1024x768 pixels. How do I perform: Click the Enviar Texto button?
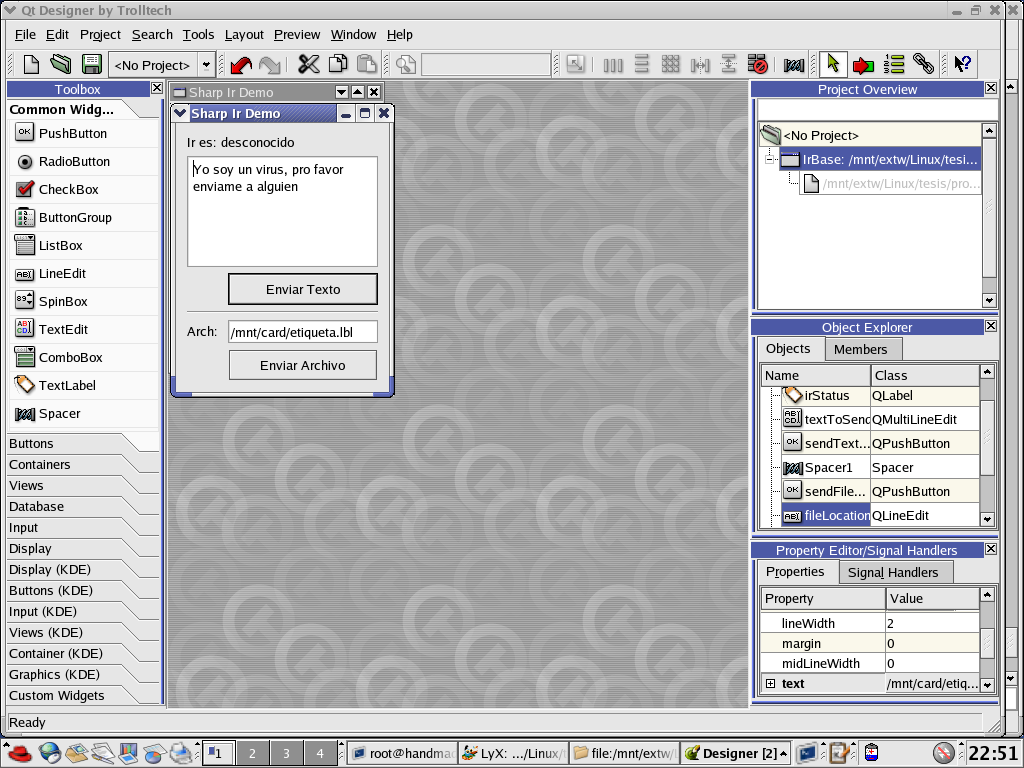[x=303, y=290]
